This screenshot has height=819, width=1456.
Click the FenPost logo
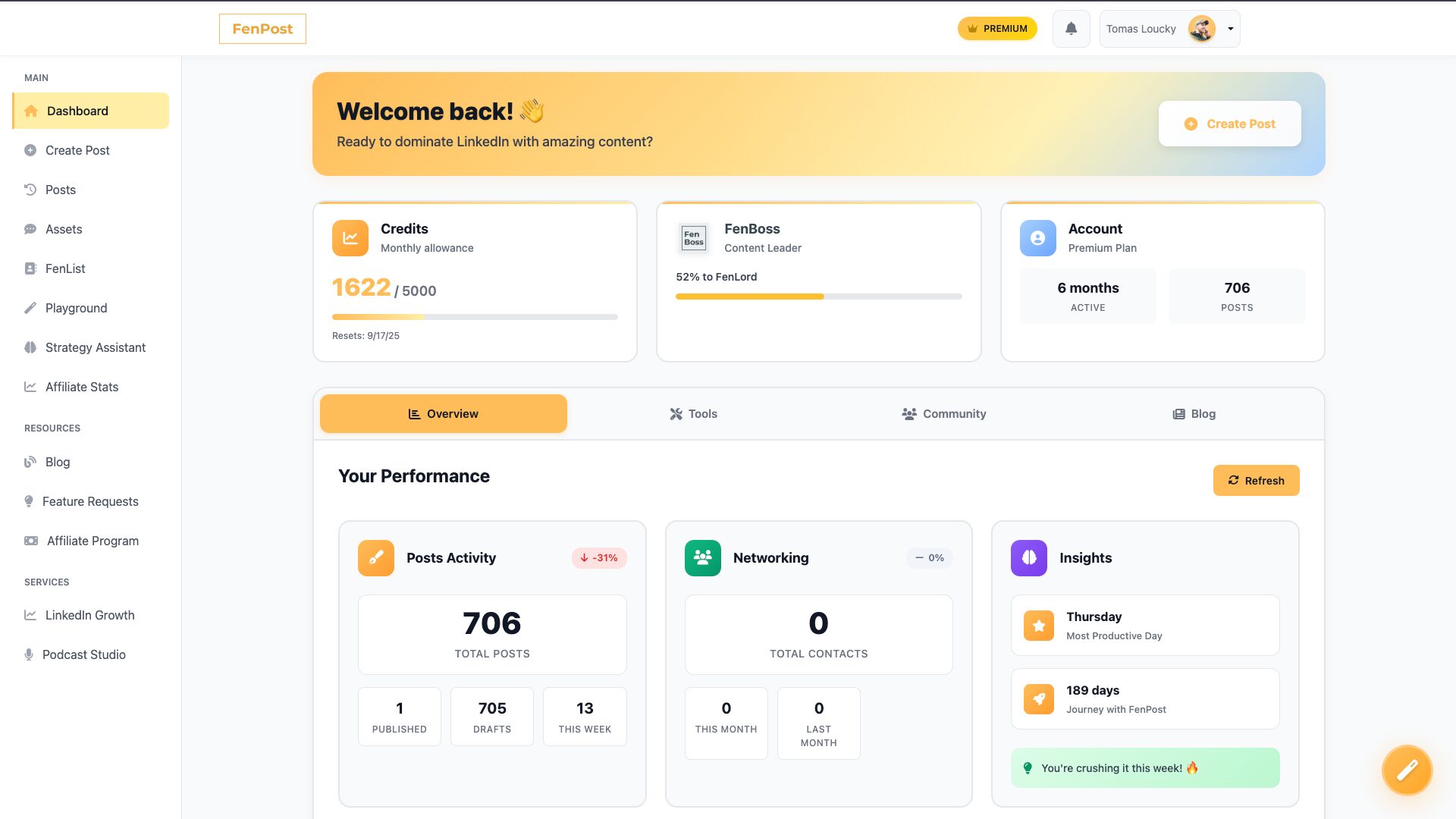point(262,29)
